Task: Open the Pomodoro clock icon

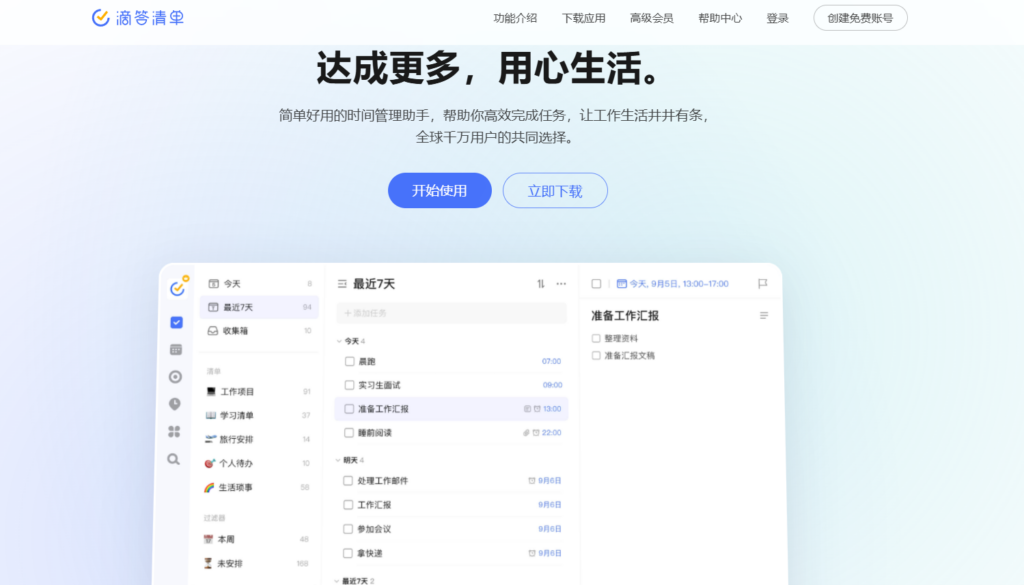Action: (174, 404)
